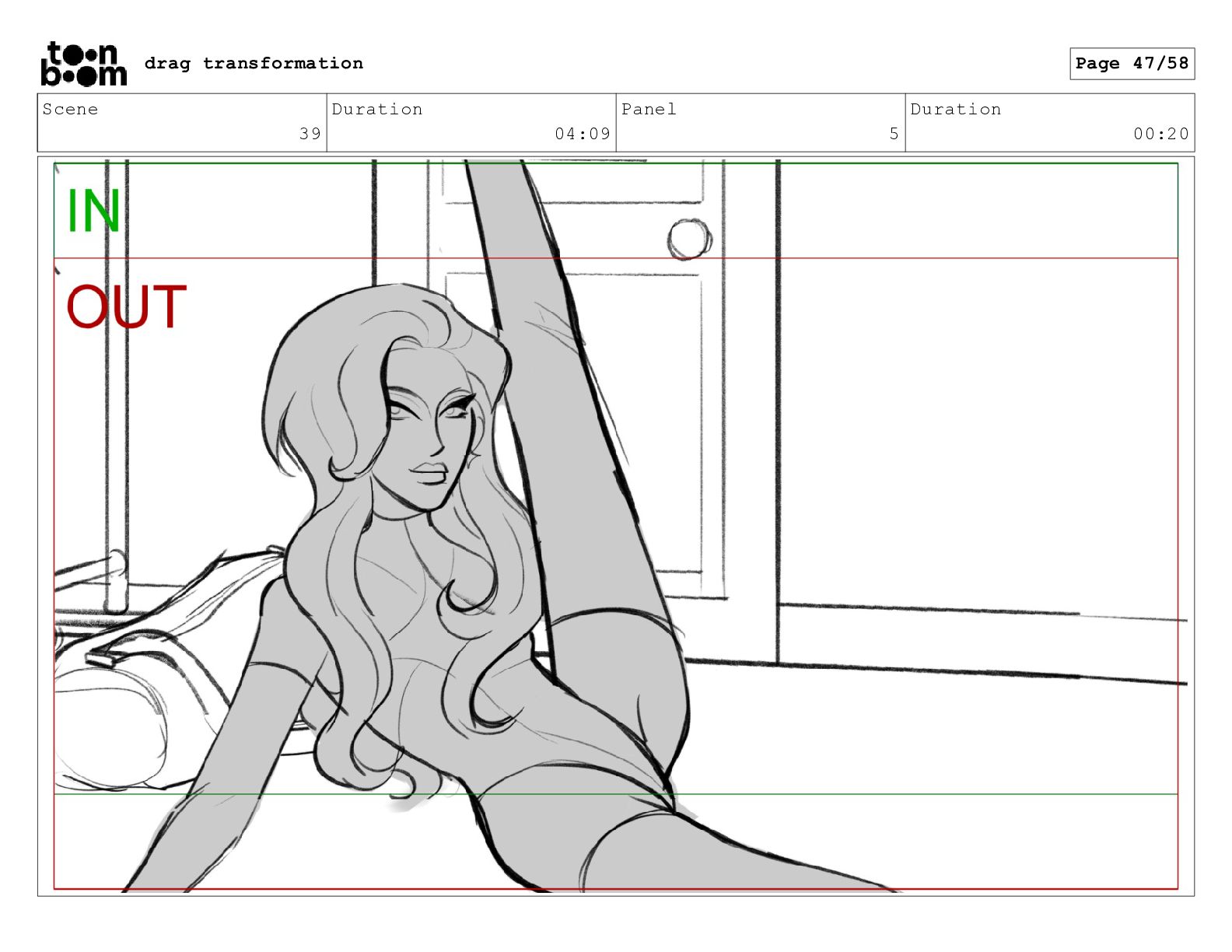The width and height of the screenshot is (1232, 952).
Task: Click the Page 47/58 indicator
Action: [x=1132, y=63]
